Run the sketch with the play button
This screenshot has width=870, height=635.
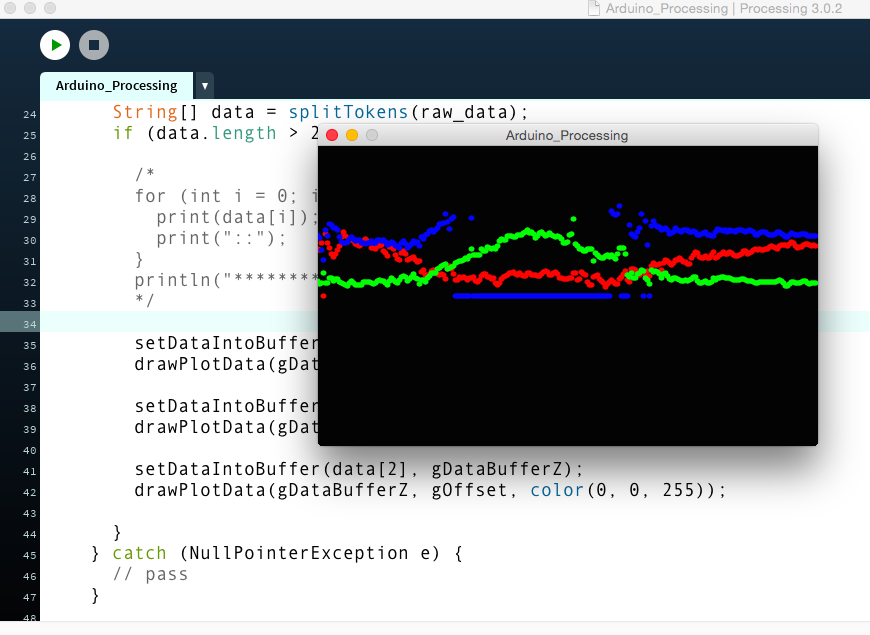click(x=55, y=45)
